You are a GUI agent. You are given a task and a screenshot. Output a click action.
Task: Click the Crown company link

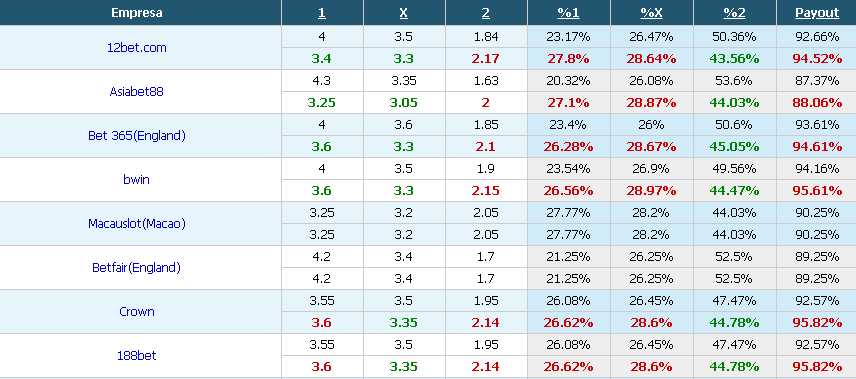[136, 312]
